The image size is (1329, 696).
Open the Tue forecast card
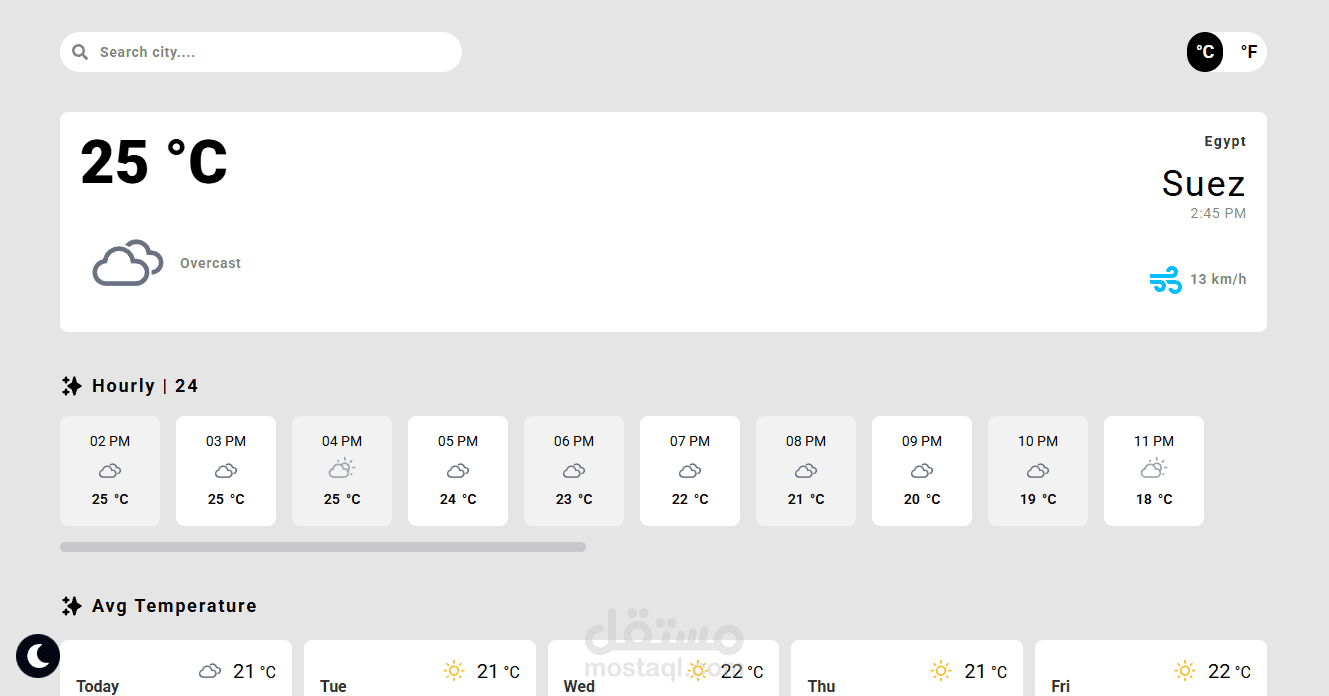point(419,669)
